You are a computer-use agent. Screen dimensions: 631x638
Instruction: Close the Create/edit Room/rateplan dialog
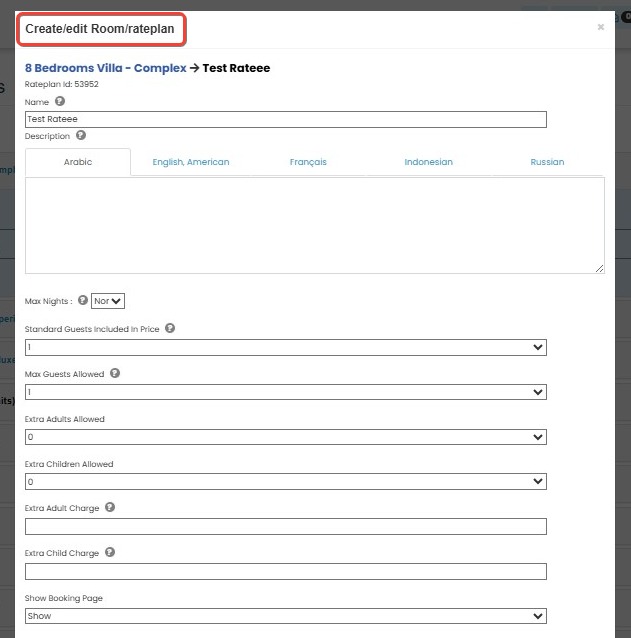point(600,27)
